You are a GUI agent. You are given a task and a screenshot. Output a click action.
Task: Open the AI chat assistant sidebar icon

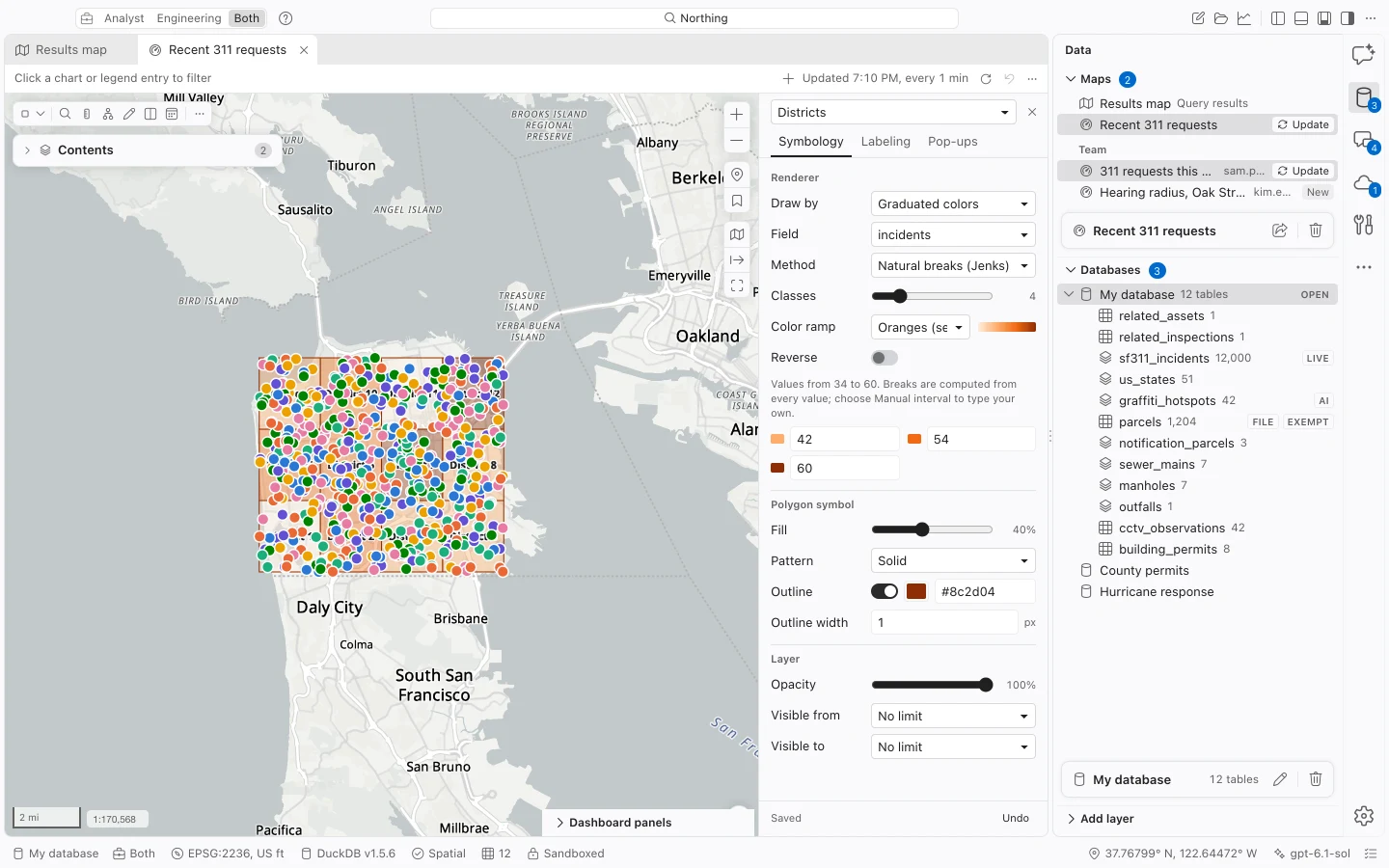[1363, 55]
